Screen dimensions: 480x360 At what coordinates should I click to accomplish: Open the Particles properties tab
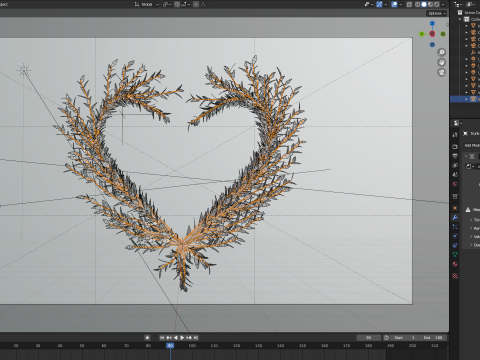[x=455, y=227]
